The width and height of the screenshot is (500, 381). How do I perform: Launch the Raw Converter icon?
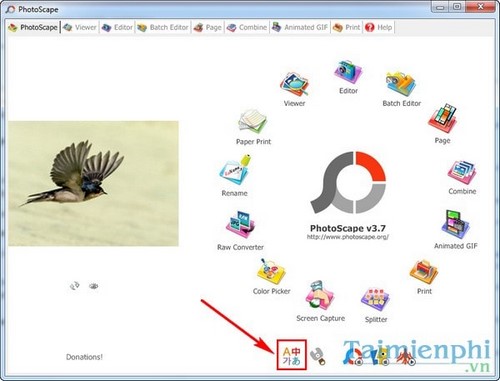click(x=240, y=224)
